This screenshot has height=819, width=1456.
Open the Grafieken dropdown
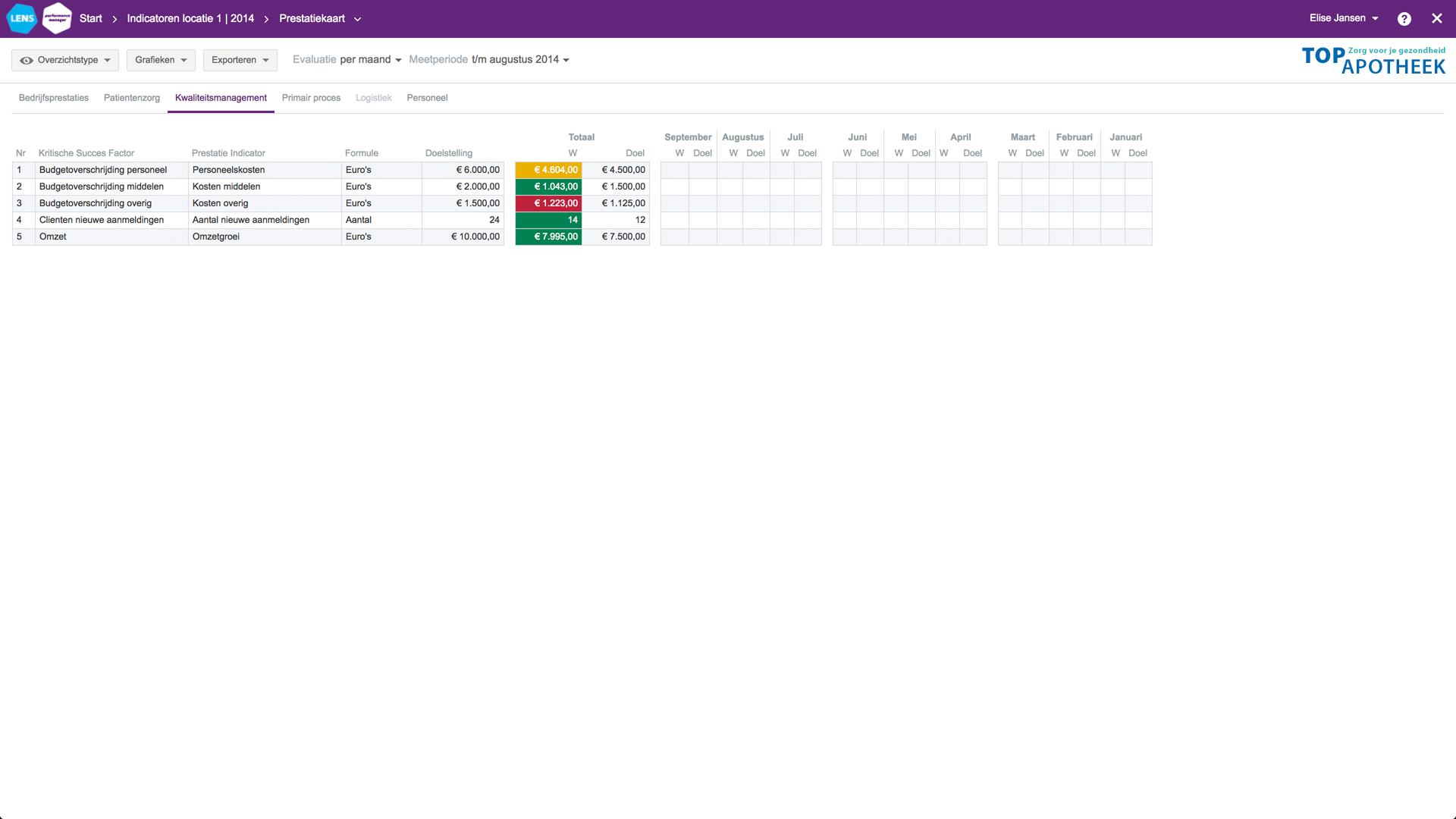click(x=161, y=60)
